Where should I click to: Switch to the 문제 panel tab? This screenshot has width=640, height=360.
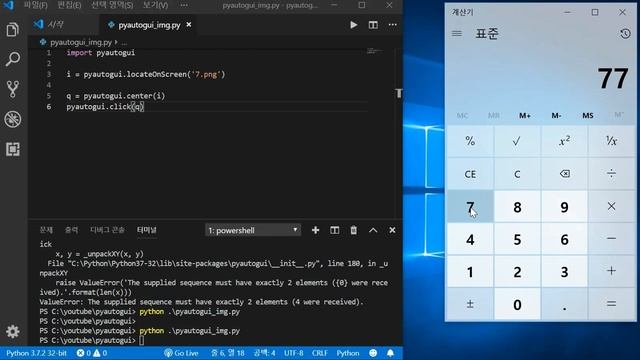click(46, 230)
